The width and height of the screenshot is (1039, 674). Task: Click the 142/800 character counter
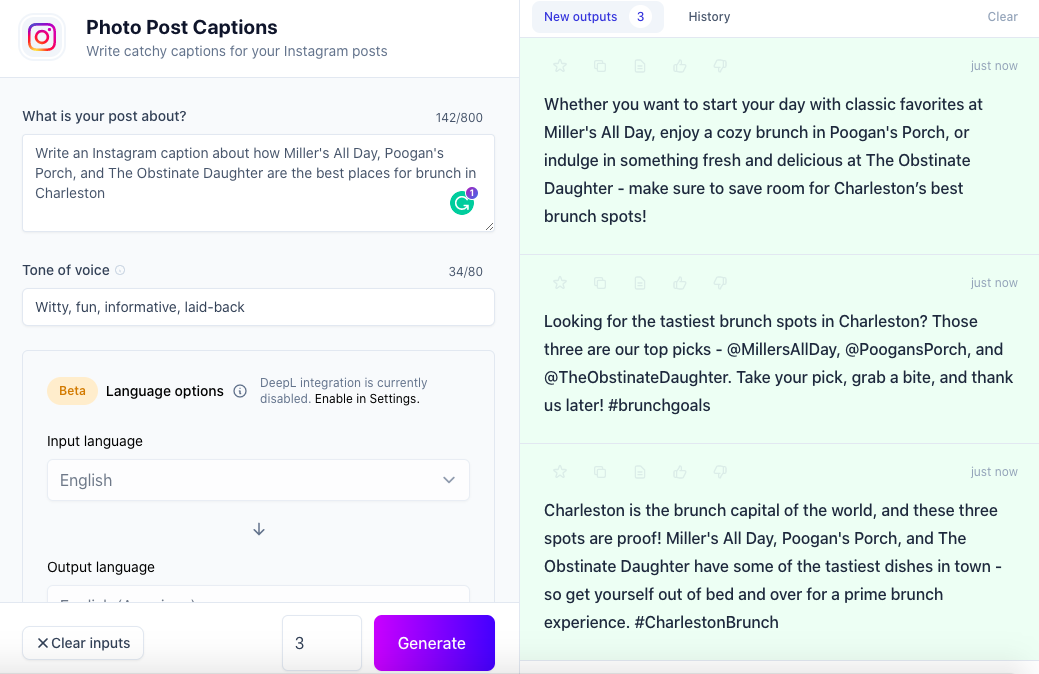459,118
